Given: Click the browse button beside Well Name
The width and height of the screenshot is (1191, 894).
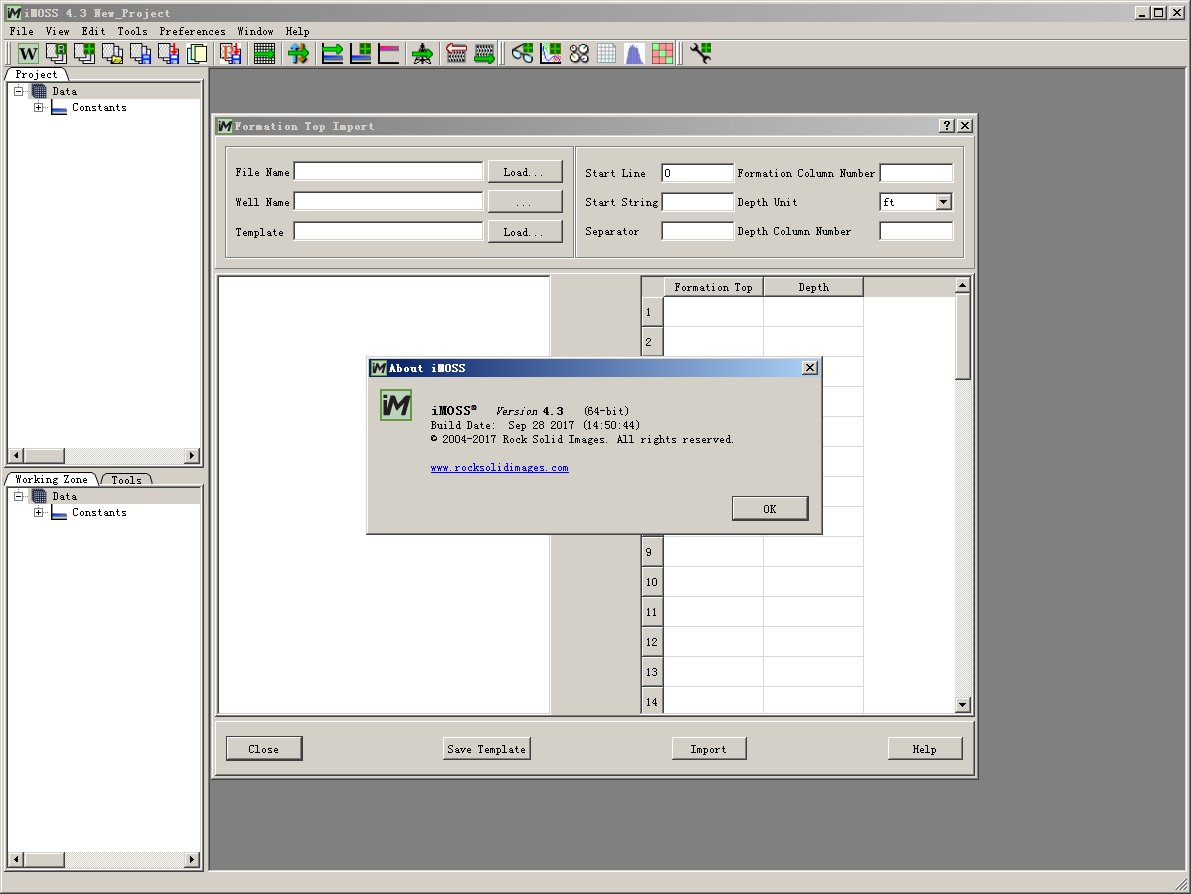Looking at the screenshot, I should (524, 202).
